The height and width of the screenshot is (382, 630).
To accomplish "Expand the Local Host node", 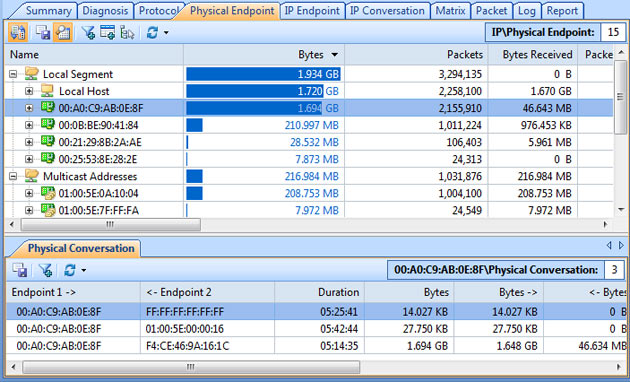I will [29, 91].
